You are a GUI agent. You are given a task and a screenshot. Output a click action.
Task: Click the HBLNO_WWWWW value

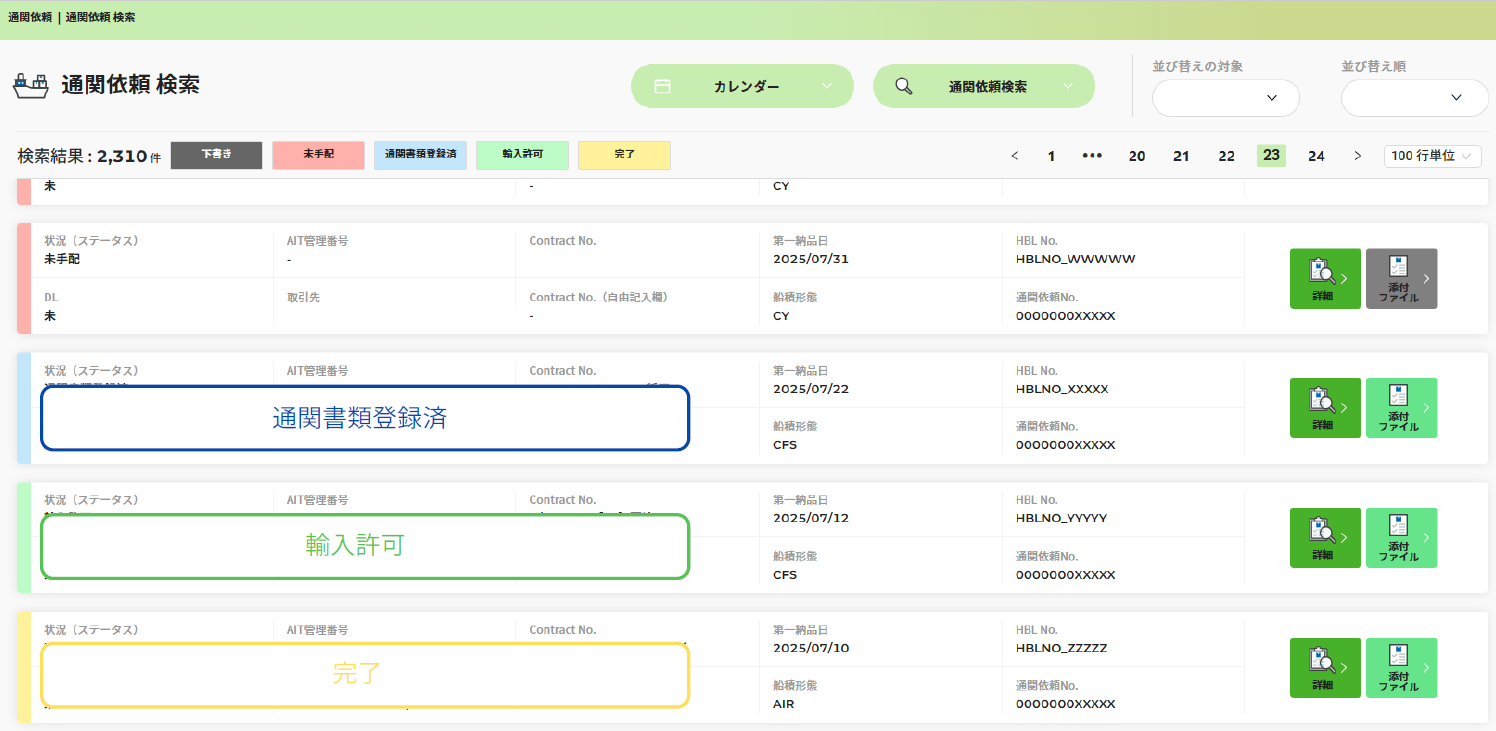click(1075, 259)
